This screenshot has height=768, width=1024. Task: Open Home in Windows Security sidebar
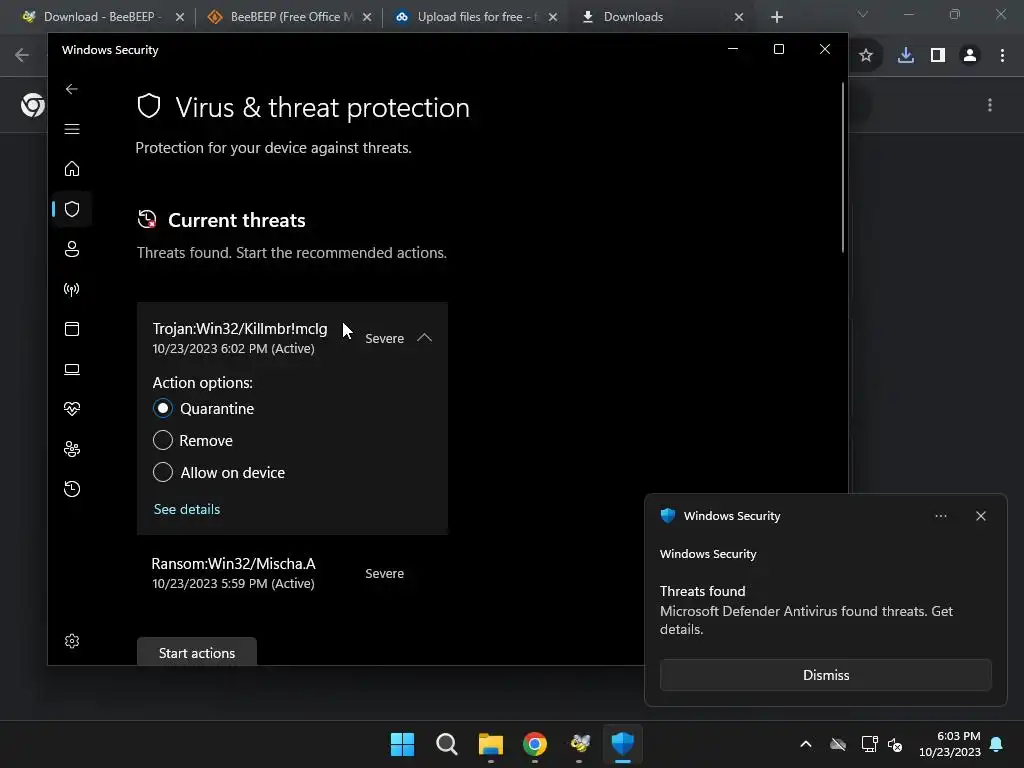pyautogui.click(x=72, y=168)
